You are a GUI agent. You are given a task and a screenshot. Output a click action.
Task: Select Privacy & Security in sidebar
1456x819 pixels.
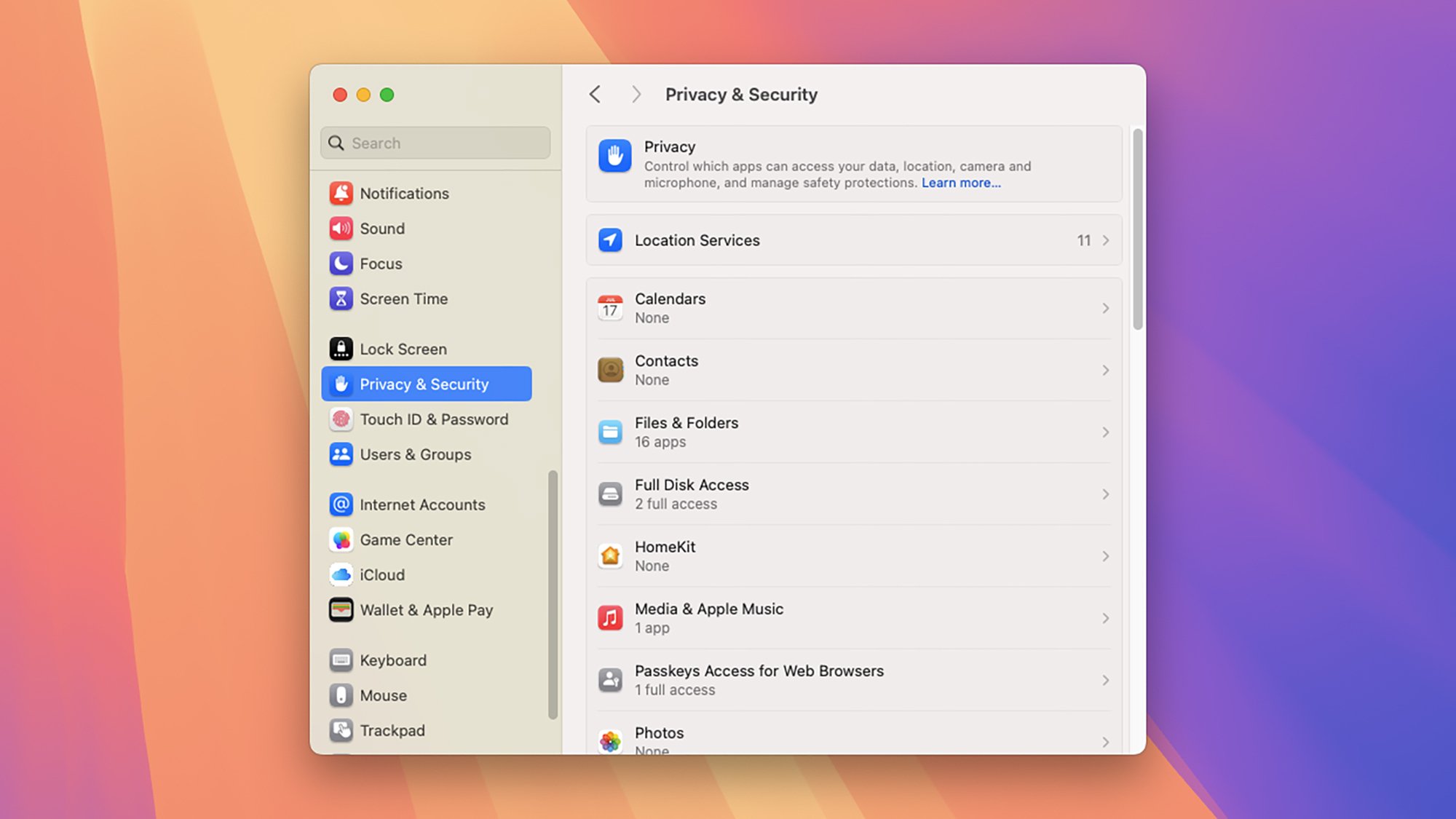point(427,384)
